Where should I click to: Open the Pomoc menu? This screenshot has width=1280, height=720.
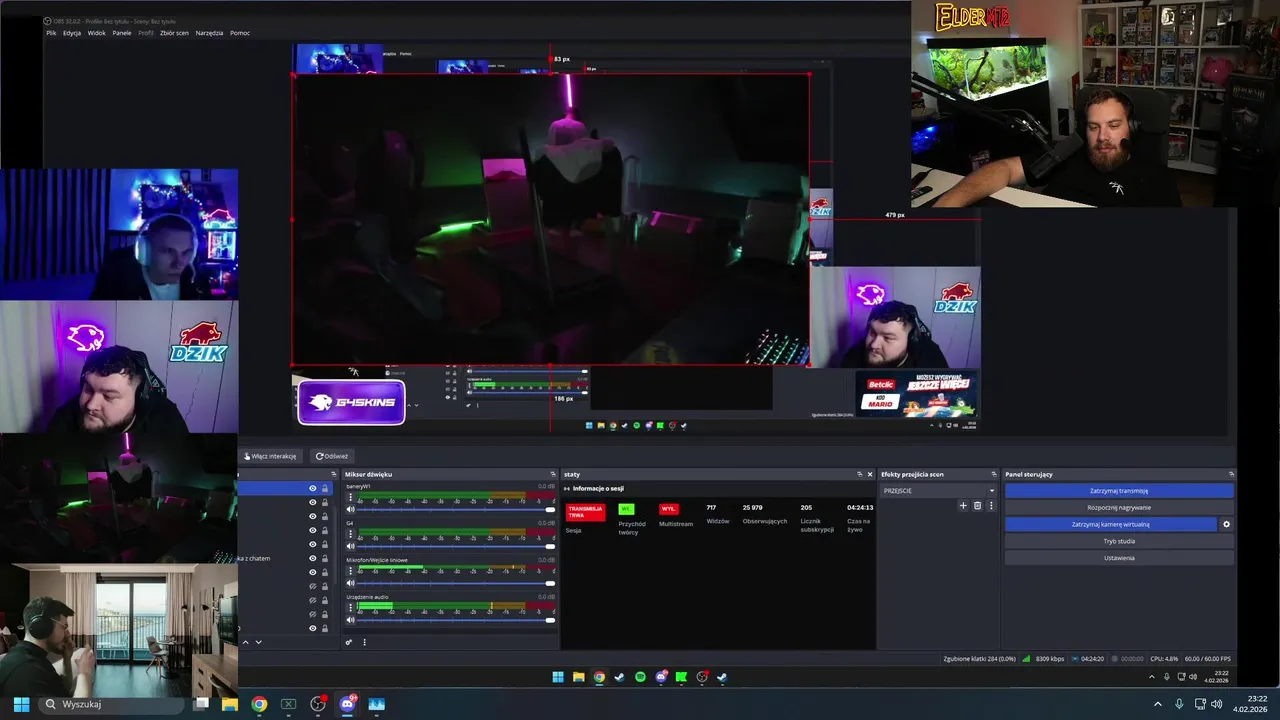point(240,33)
